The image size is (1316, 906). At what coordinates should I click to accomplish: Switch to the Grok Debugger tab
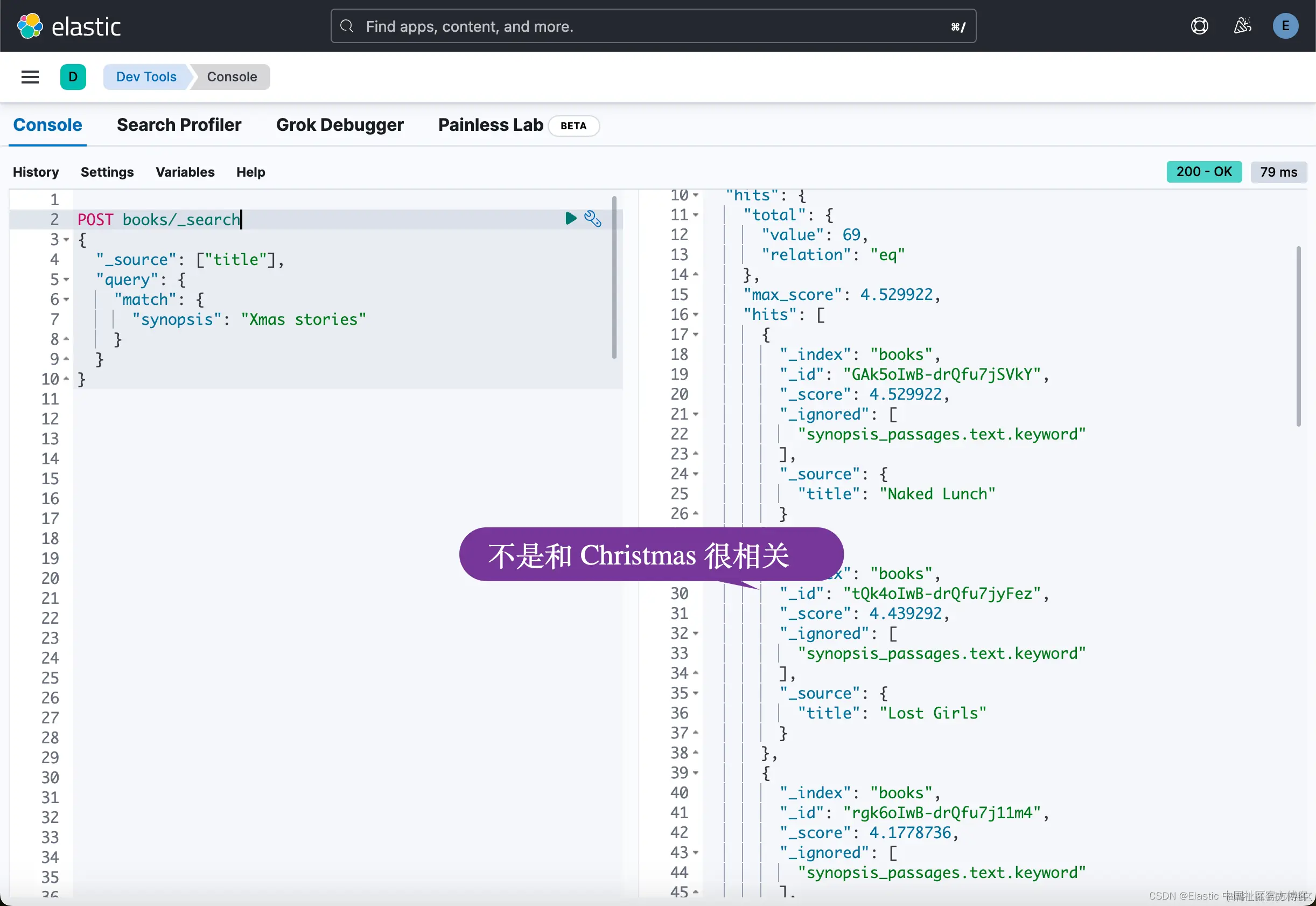click(339, 125)
